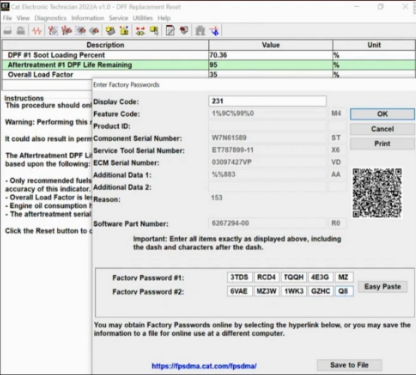Click the gray binoculars toolbar icon
The image size is (416, 375).
(x=200, y=31)
